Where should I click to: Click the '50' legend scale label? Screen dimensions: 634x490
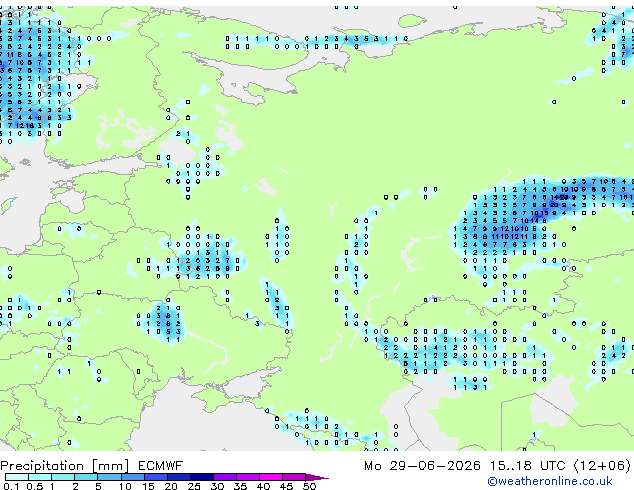coord(309,486)
